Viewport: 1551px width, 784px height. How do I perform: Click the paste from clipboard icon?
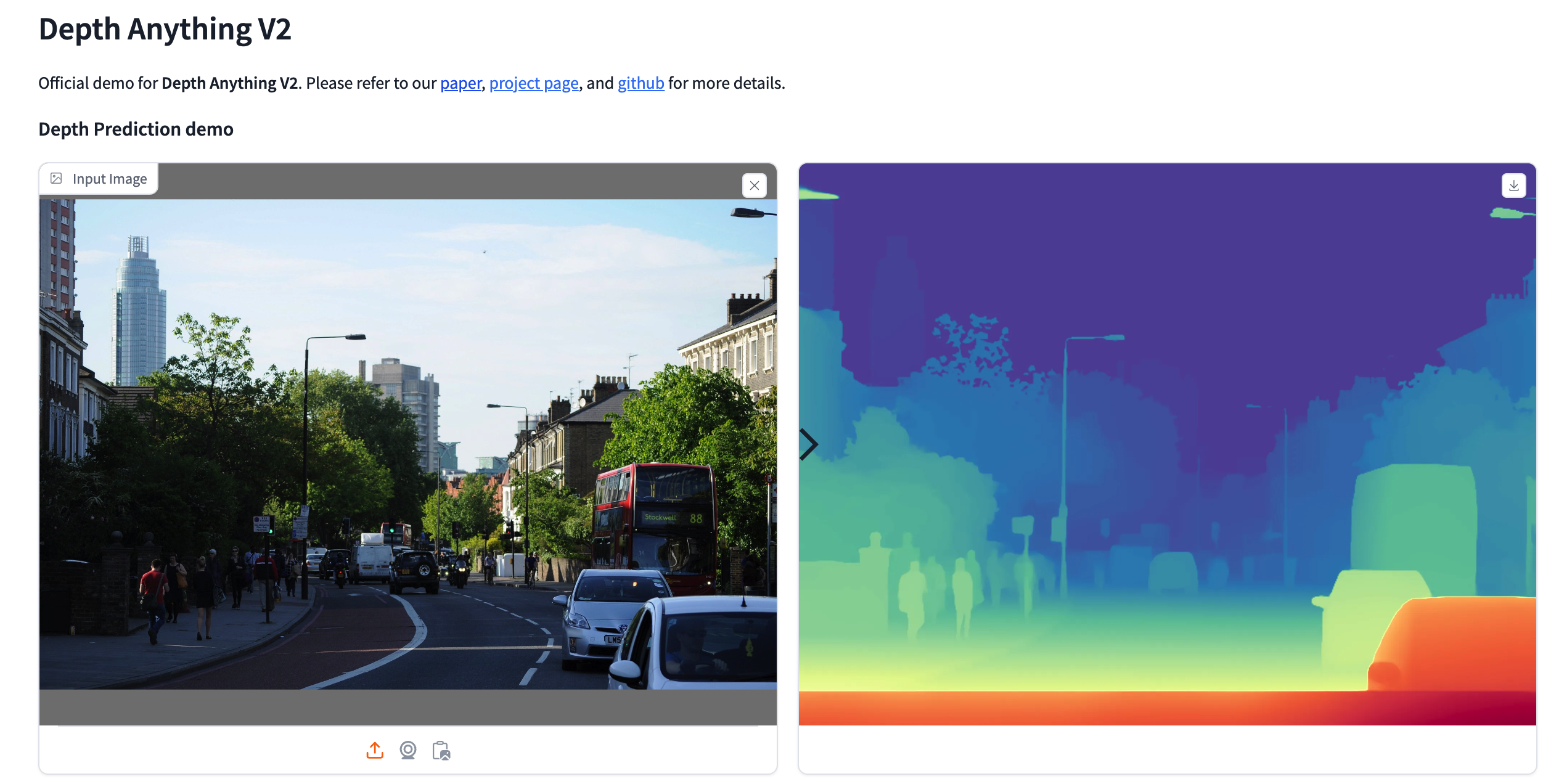tap(441, 750)
